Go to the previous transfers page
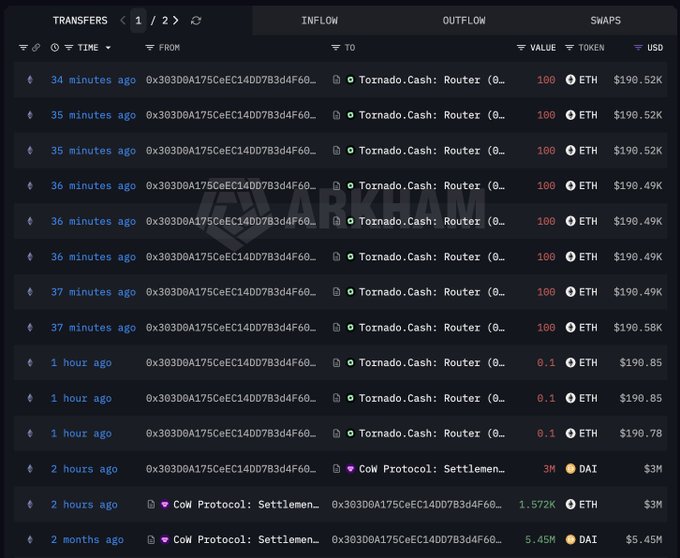Image resolution: width=680 pixels, height=558 pixels. pyautogui.click(x=123, y=20)
